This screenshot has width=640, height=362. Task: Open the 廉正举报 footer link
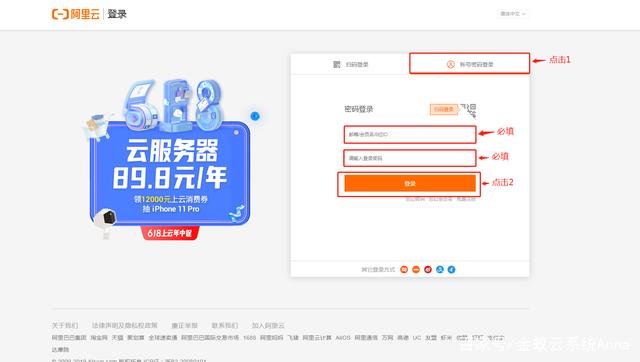pos(184,326)
